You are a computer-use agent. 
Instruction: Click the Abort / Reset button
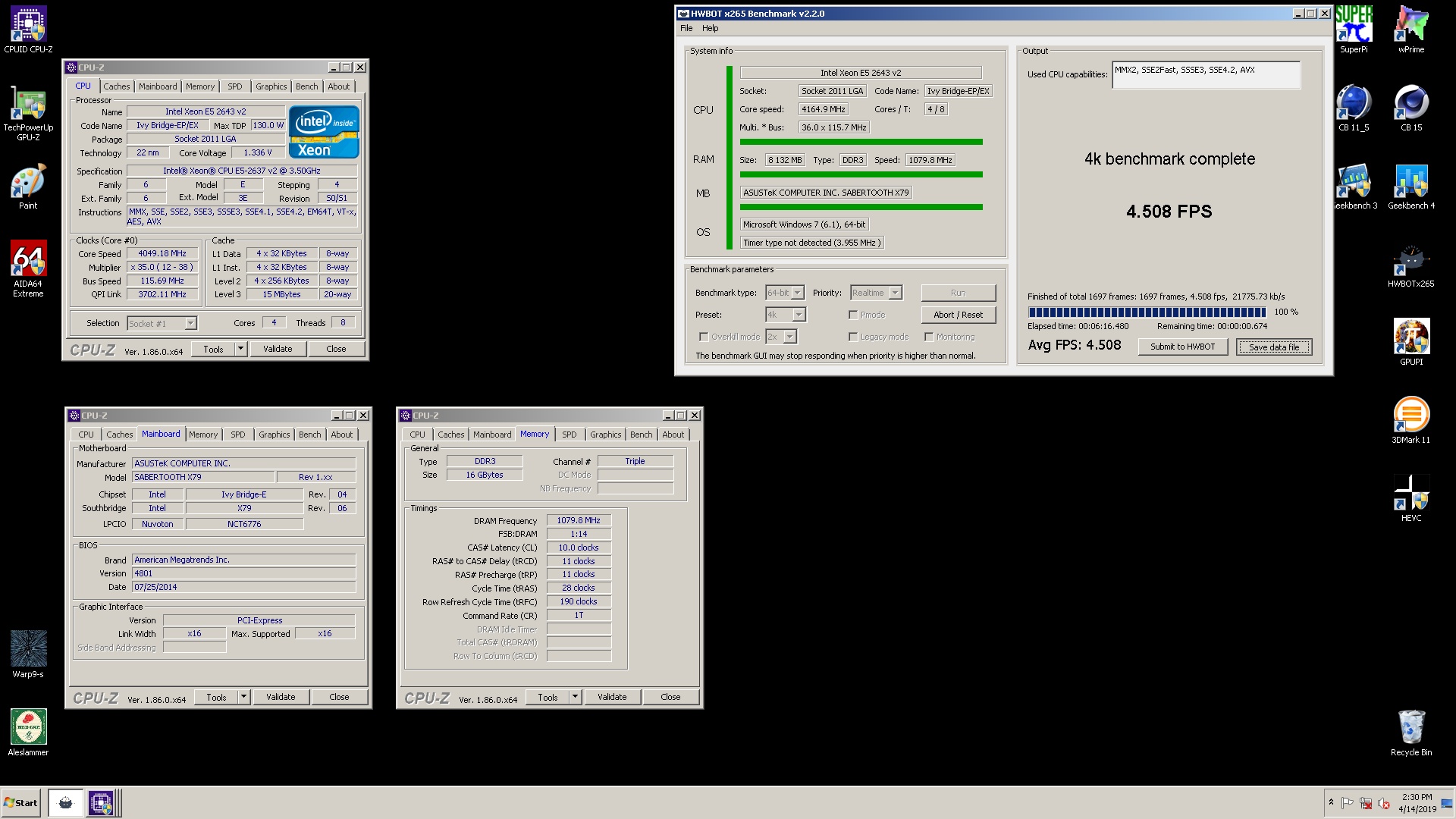pyautogui.click(x=959, y=315)
